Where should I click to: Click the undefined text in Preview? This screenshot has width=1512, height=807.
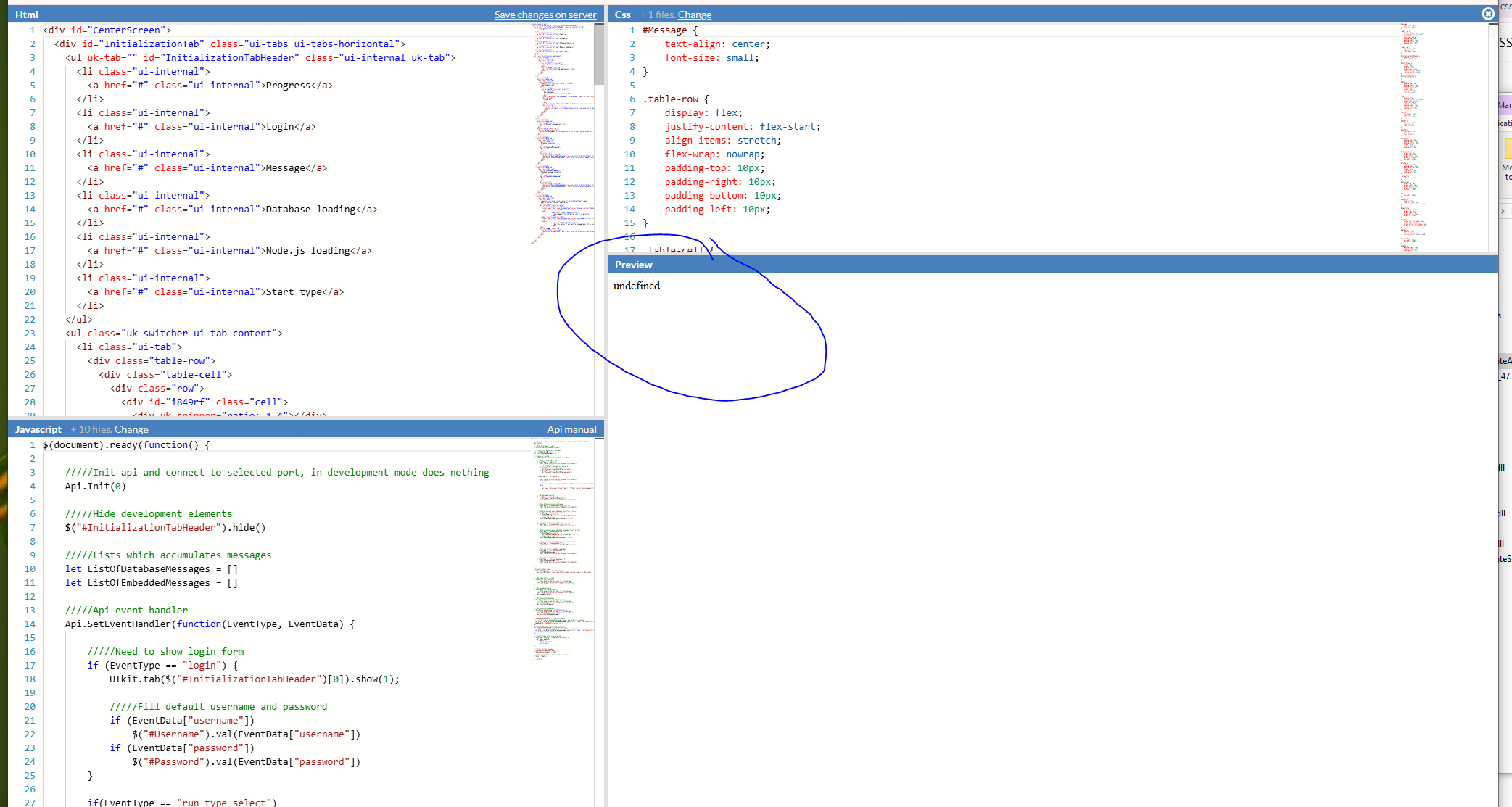(x=637, y=286)
